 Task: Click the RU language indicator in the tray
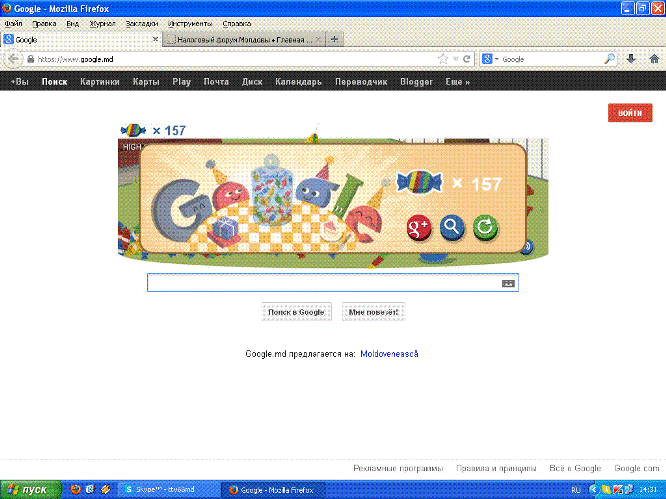pos(576,490)
